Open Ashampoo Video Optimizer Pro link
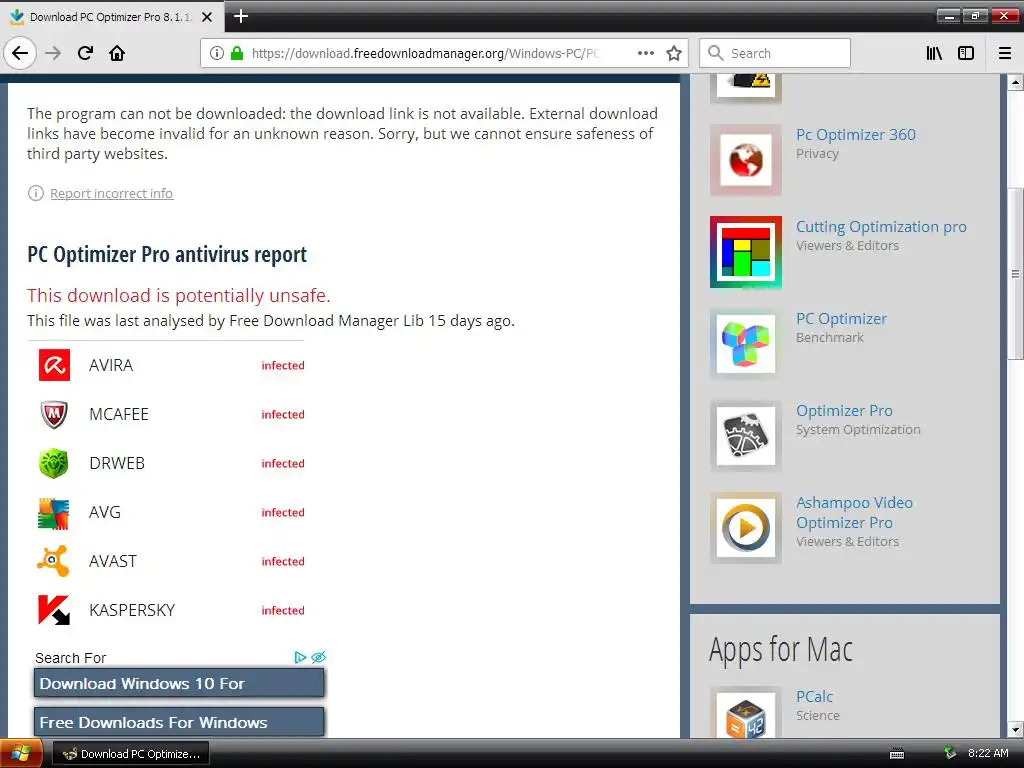 point(854,513)
